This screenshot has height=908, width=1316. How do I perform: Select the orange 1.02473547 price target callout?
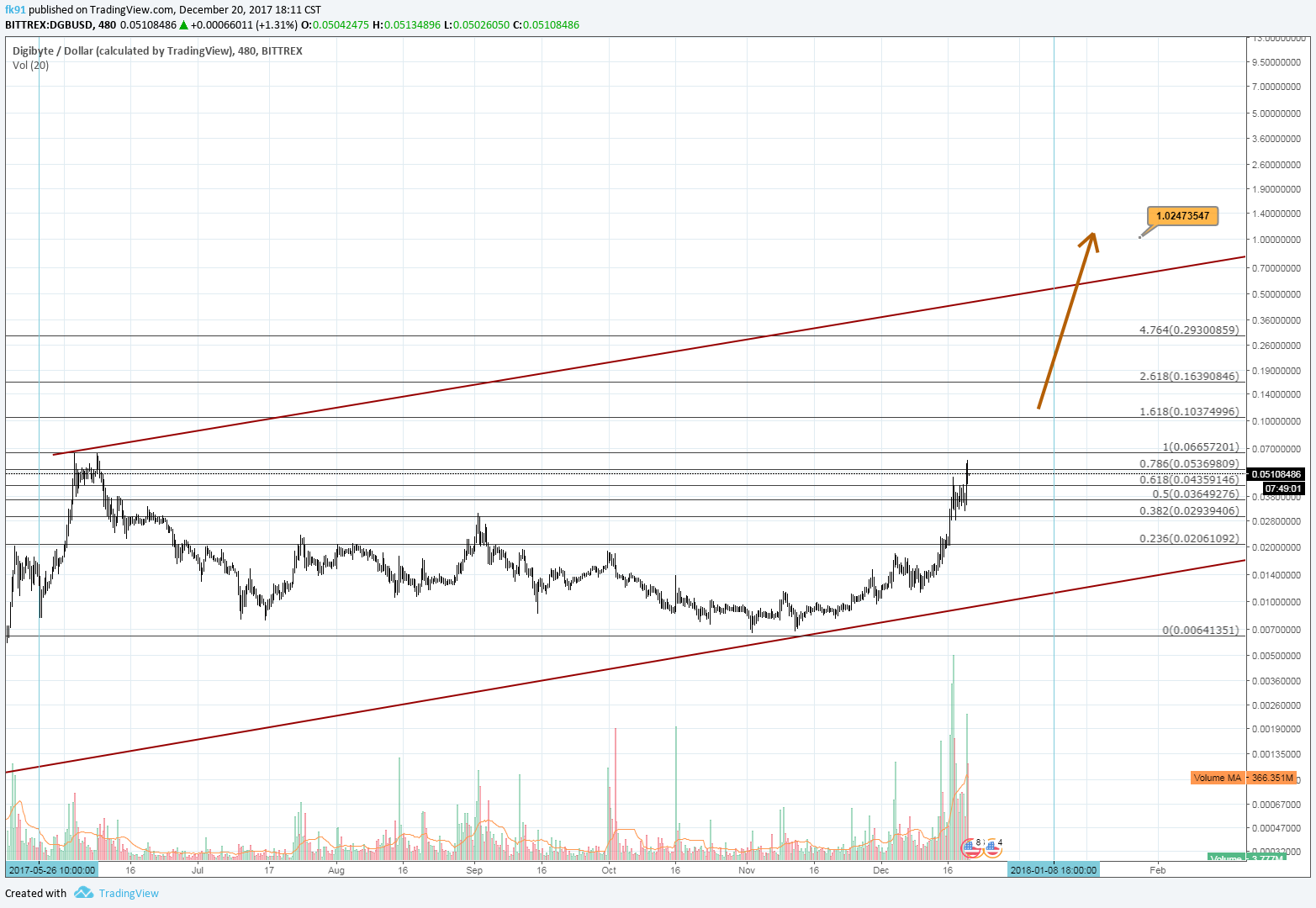point(1182,216)
